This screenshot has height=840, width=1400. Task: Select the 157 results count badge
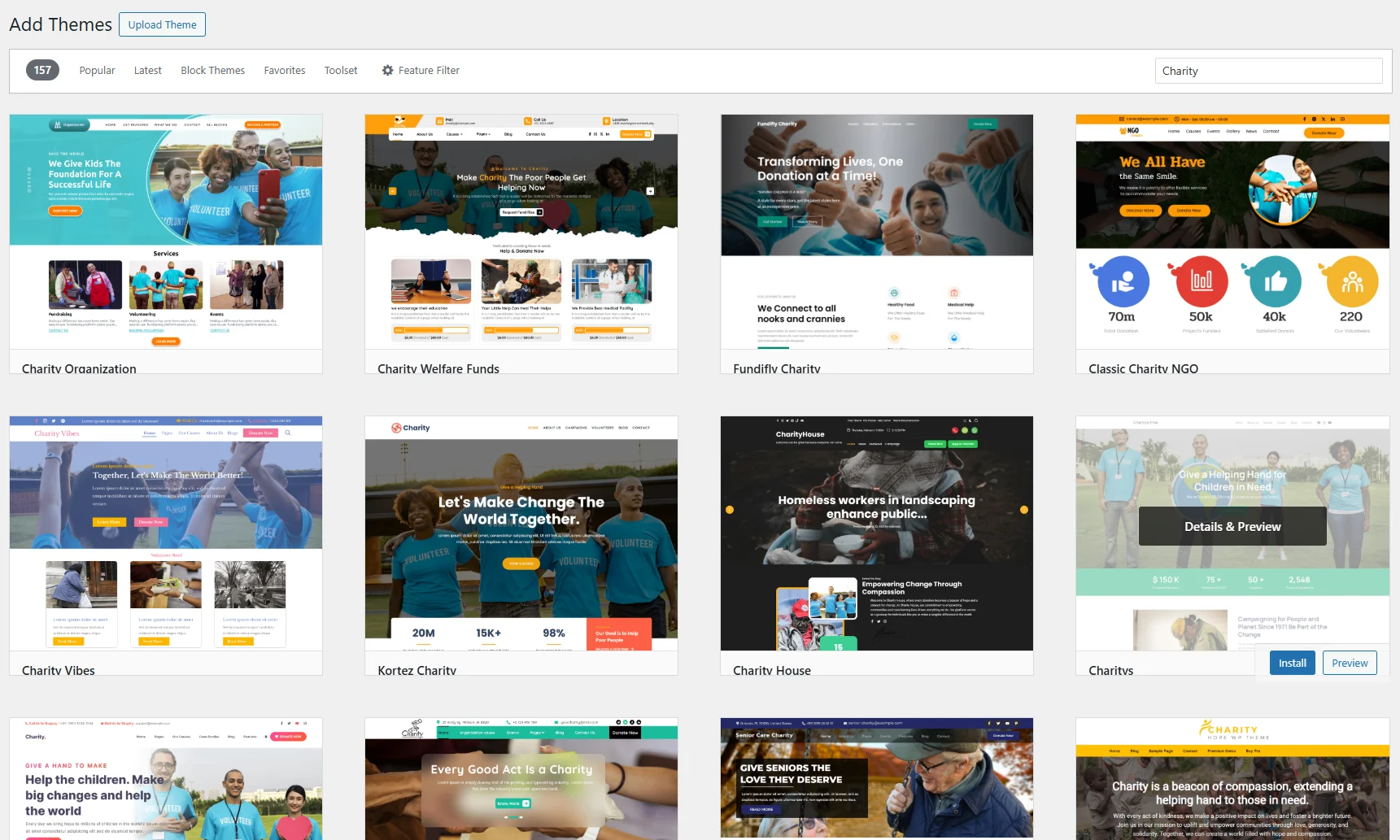coord(42,70)
